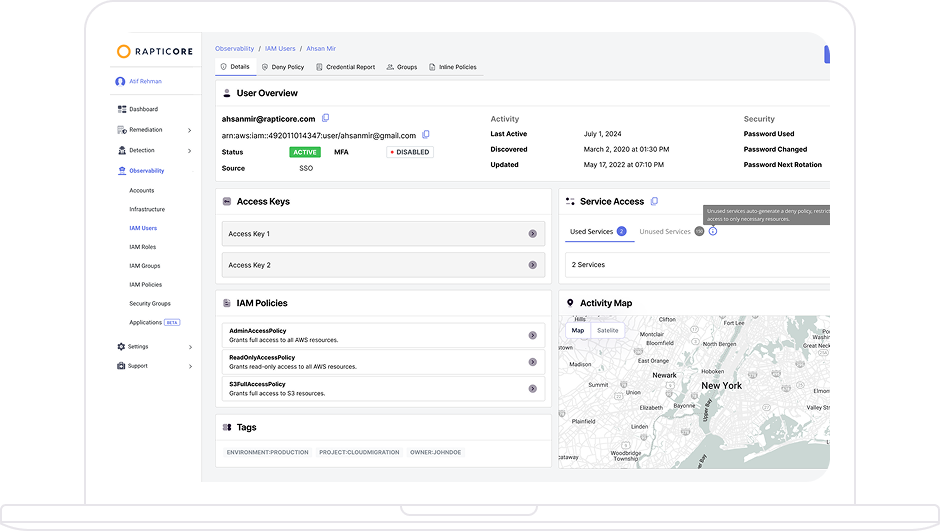The image size is (940, 531).
Task: Show the Unused Services tab
Action: click(x=665, y=231)
